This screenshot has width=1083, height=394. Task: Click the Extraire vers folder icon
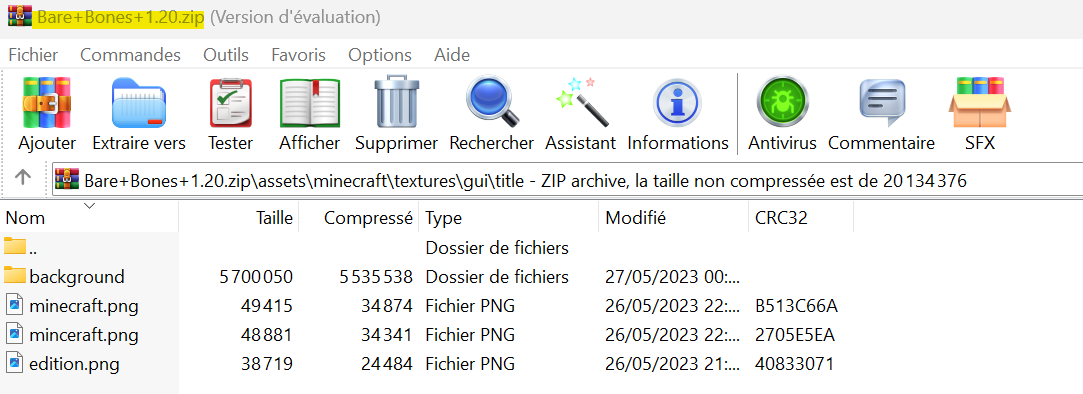click(139, 102)
